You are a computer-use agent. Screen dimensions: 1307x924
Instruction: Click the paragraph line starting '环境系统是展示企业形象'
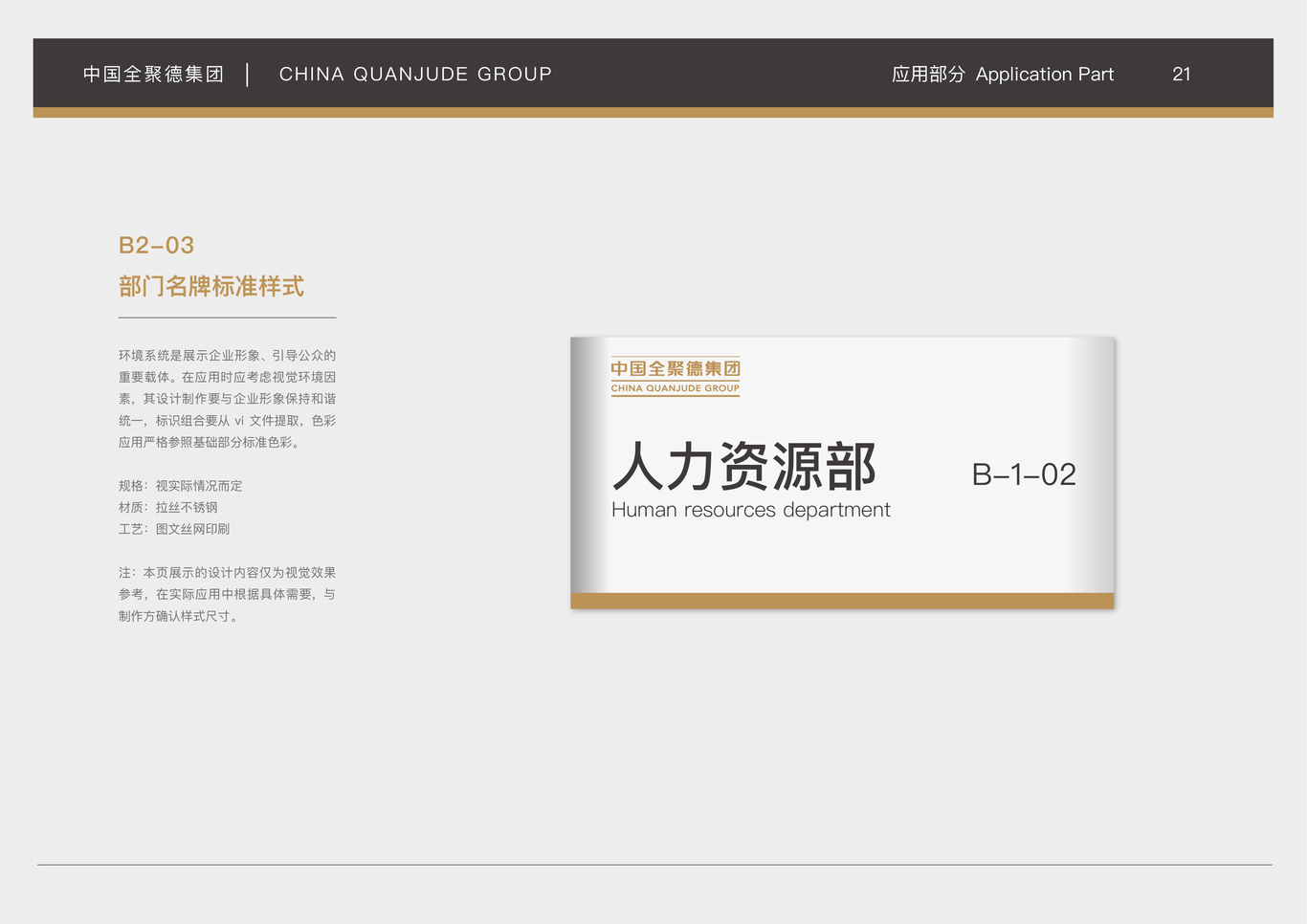click(x=228, y=356)
